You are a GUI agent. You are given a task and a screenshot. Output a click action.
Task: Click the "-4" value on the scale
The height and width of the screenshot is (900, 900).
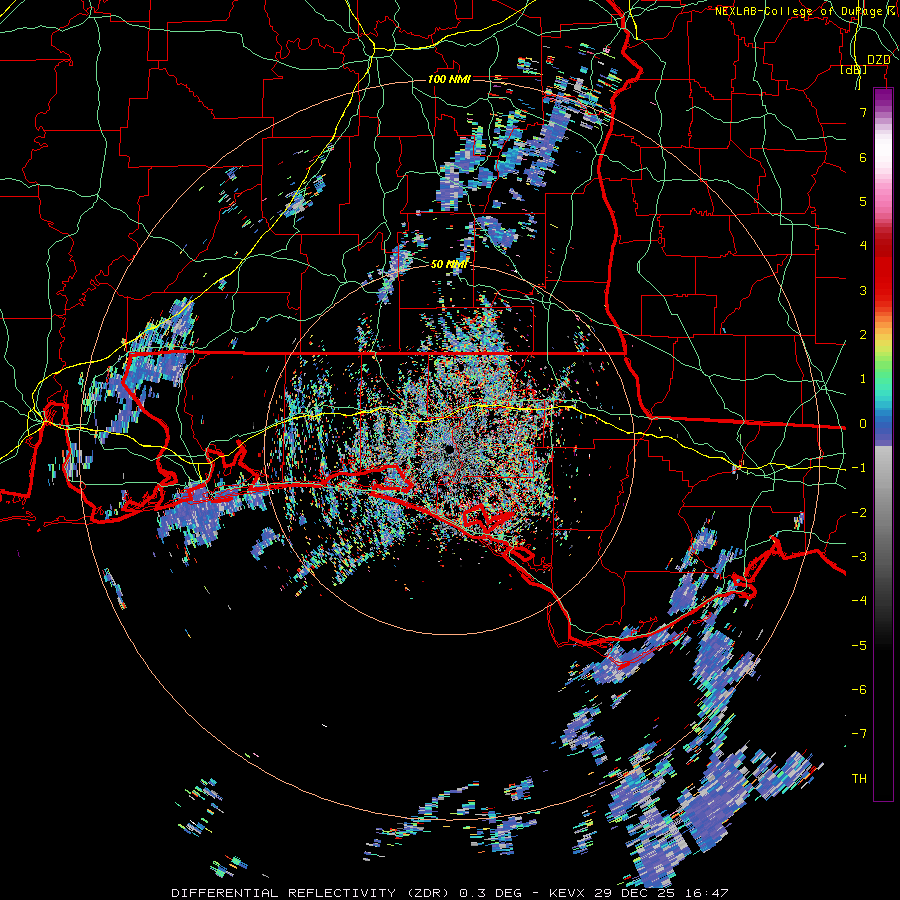pyautogui.click(x=859, y=601)
